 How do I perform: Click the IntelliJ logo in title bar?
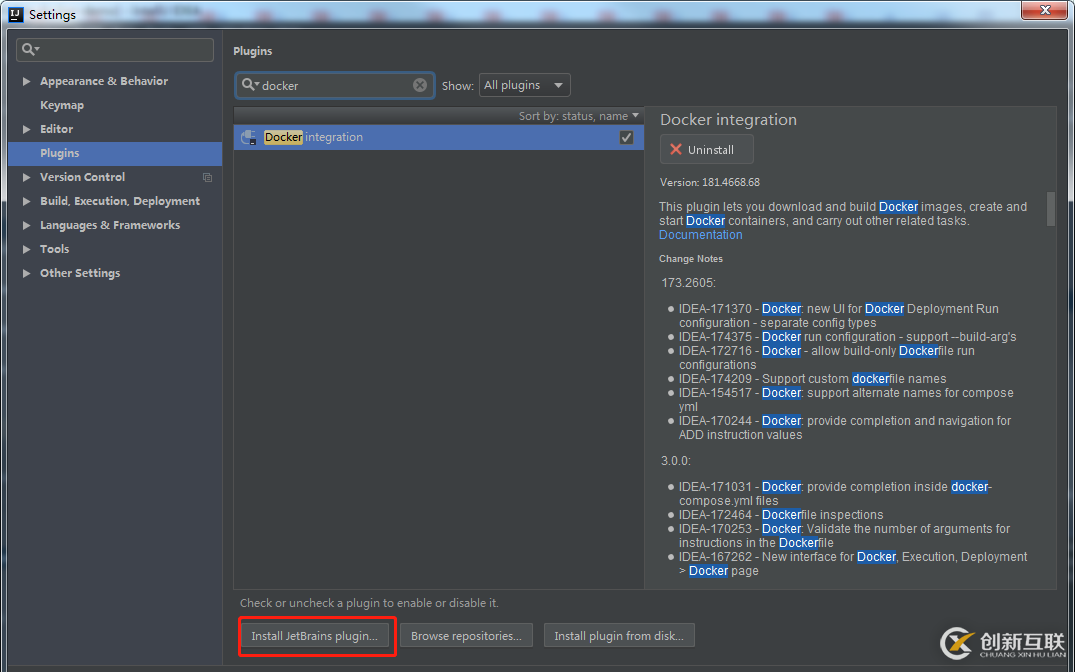coord(16,14)
